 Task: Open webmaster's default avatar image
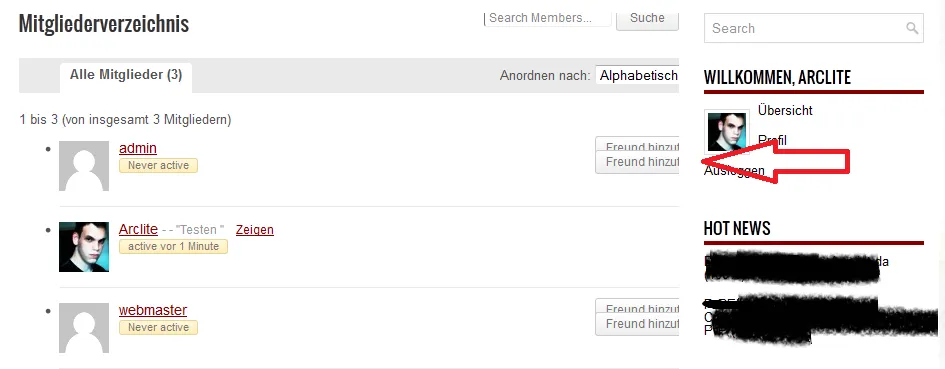point(84,328)
